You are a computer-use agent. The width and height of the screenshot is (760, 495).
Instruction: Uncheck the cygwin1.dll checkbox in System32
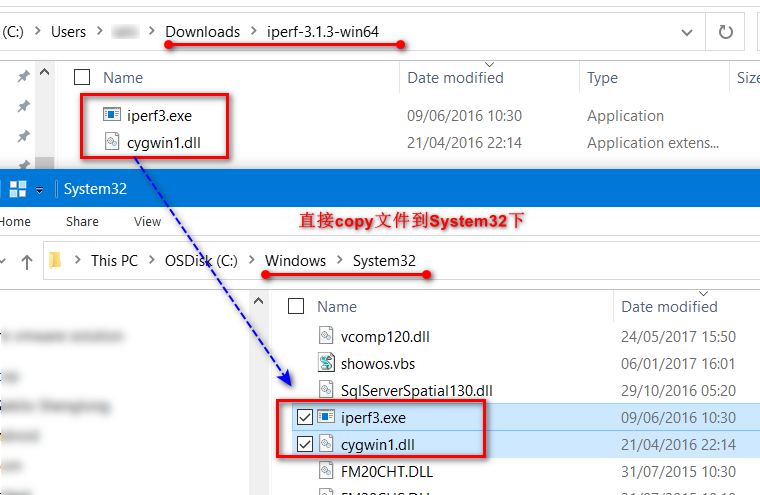point(305,444)
